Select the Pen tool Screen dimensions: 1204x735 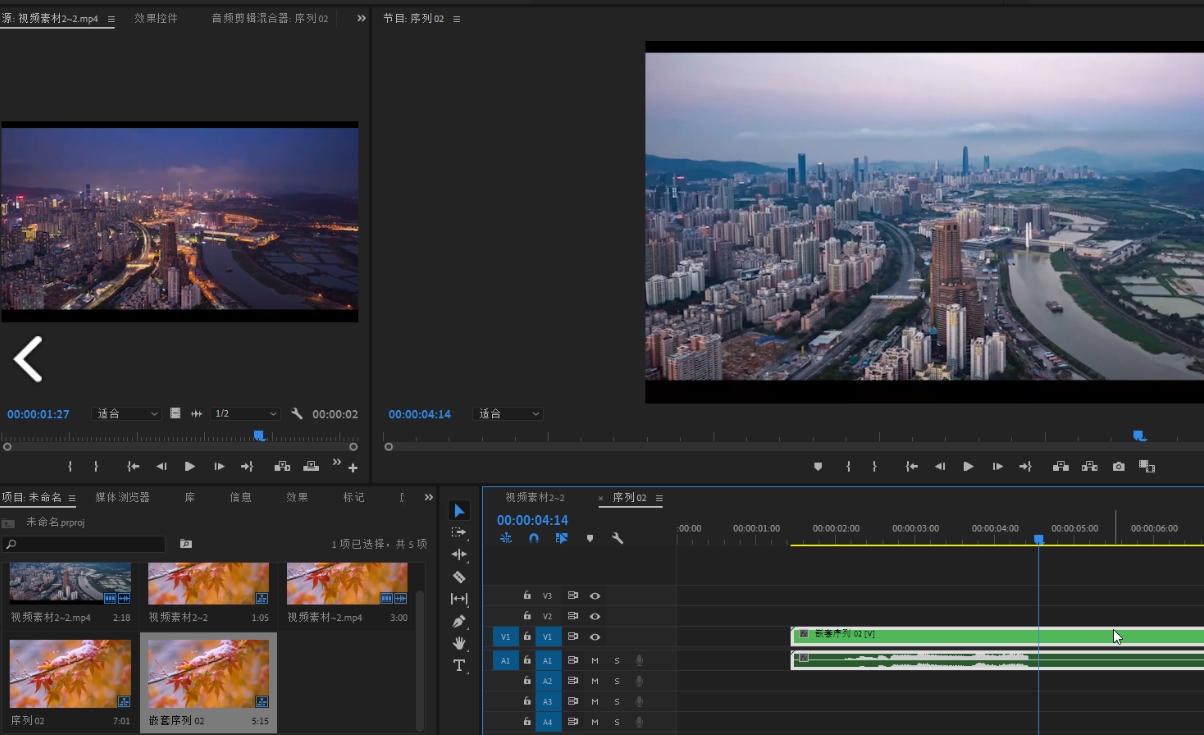pos(459,621)
